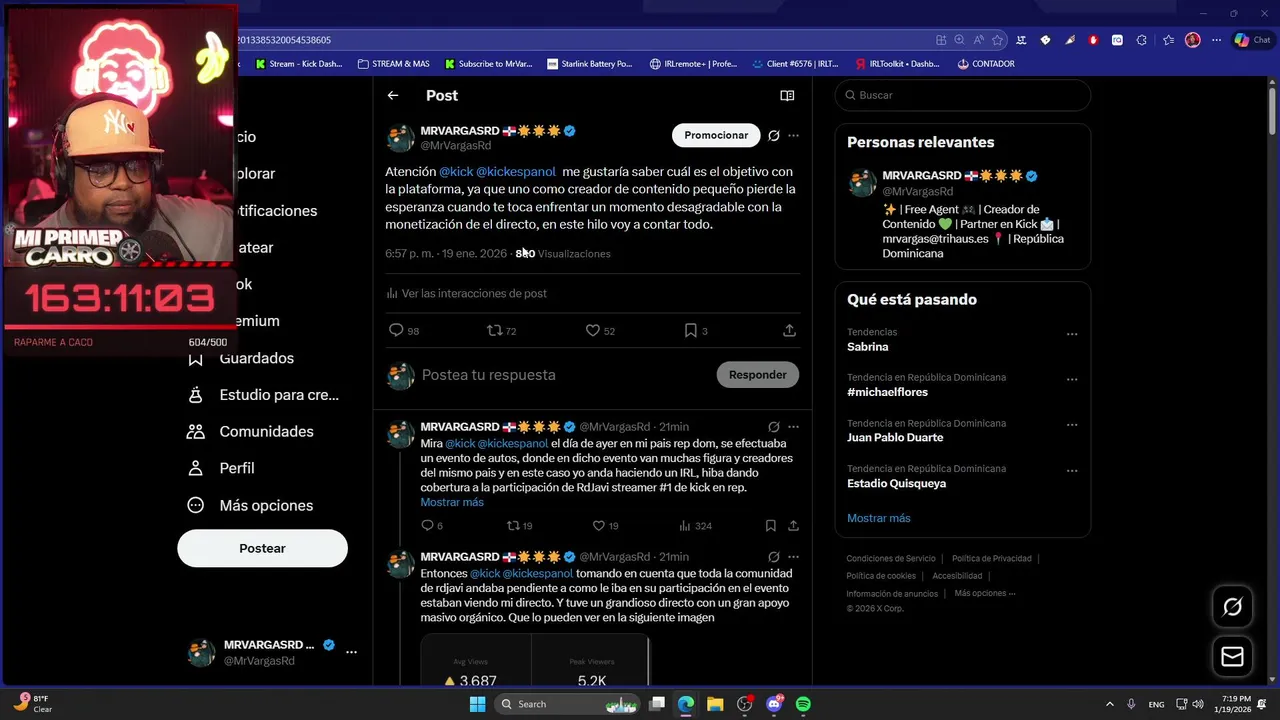The height and width of the screenshot is (720, 1280).
Task: Open the Edge settings three-dots menu
Action: click(1216, 40)
